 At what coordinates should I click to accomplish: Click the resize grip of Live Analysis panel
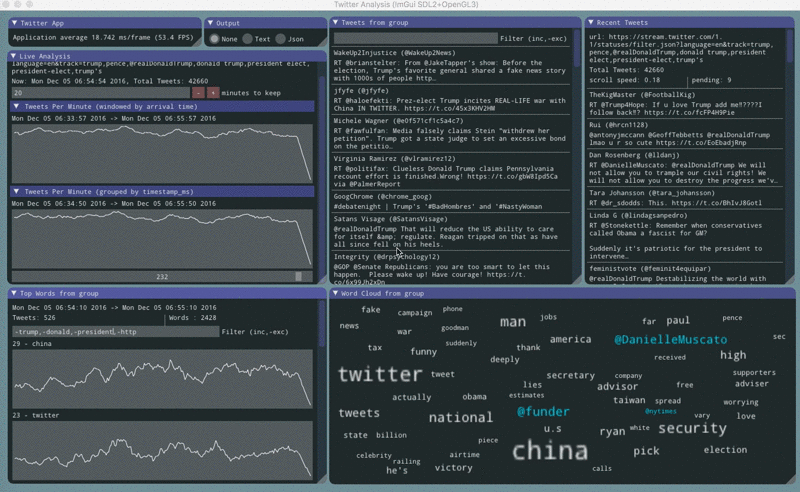tap(322, 280)
